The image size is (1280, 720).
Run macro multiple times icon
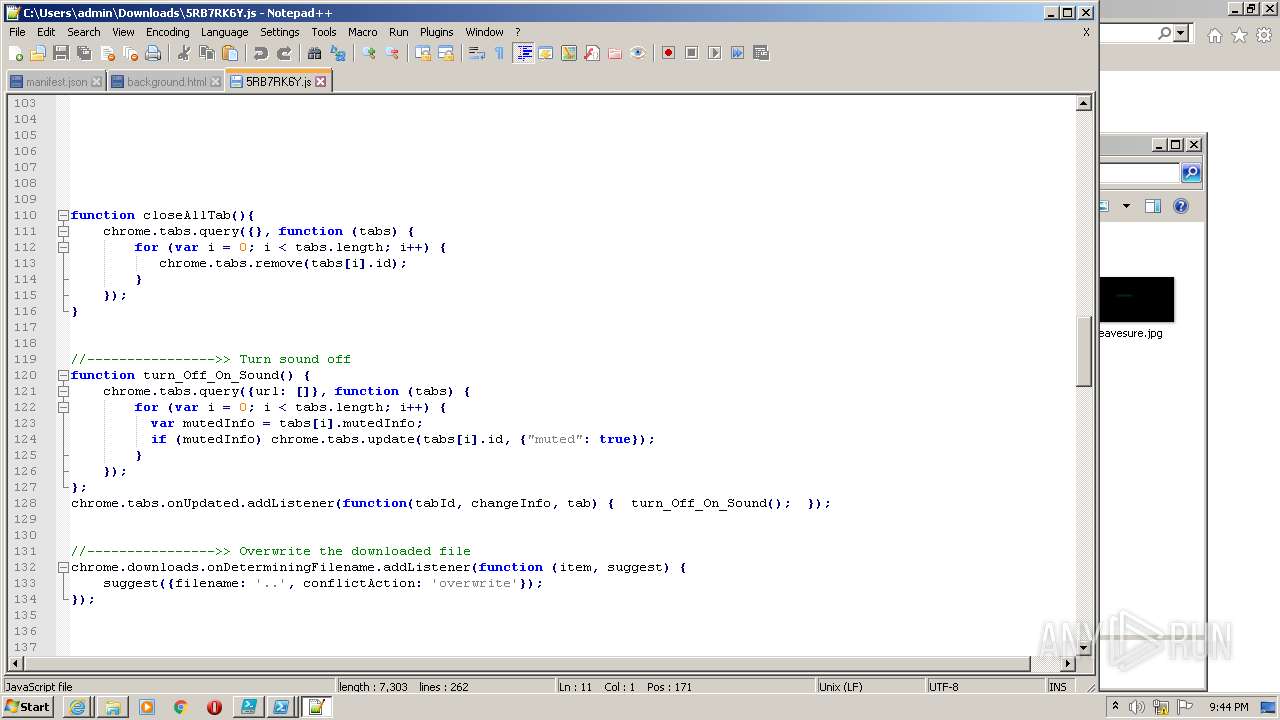737,53
